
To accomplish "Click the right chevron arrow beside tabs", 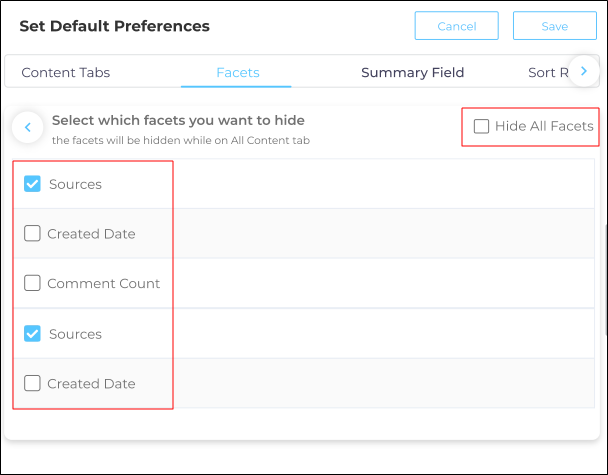I will pyautogui.click(x=583, y=71).
